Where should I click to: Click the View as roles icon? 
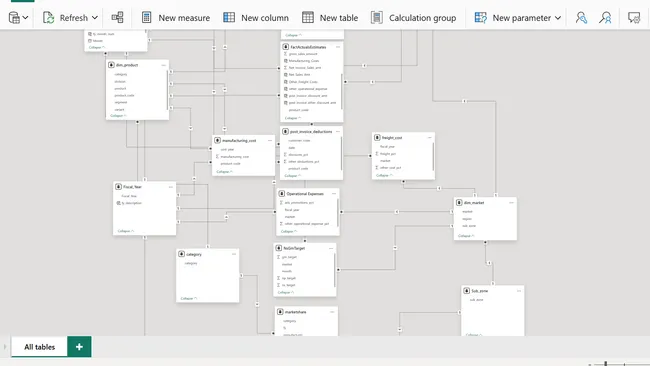point(605,17)
